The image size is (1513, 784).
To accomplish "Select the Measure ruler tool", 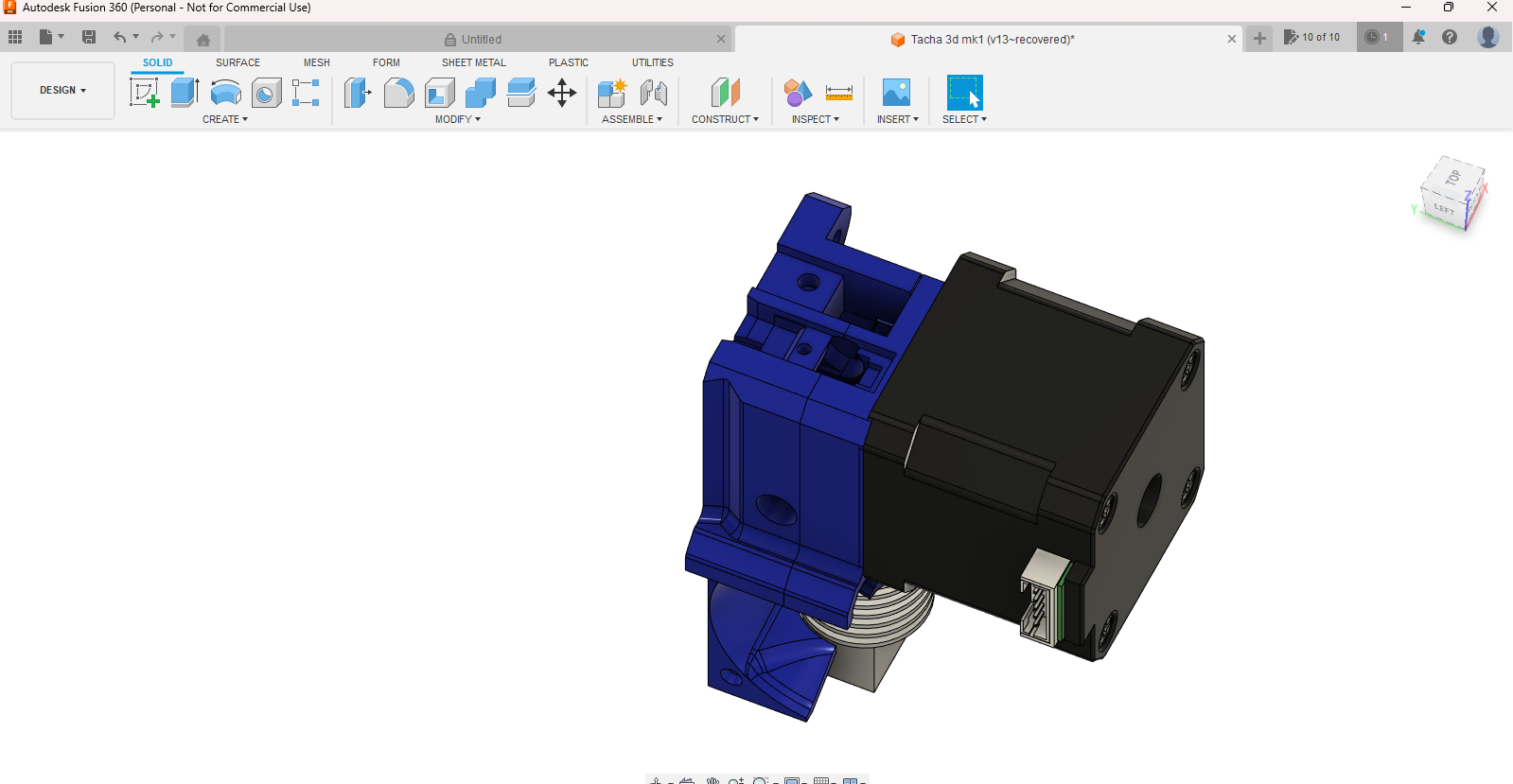I will point(838,93).
